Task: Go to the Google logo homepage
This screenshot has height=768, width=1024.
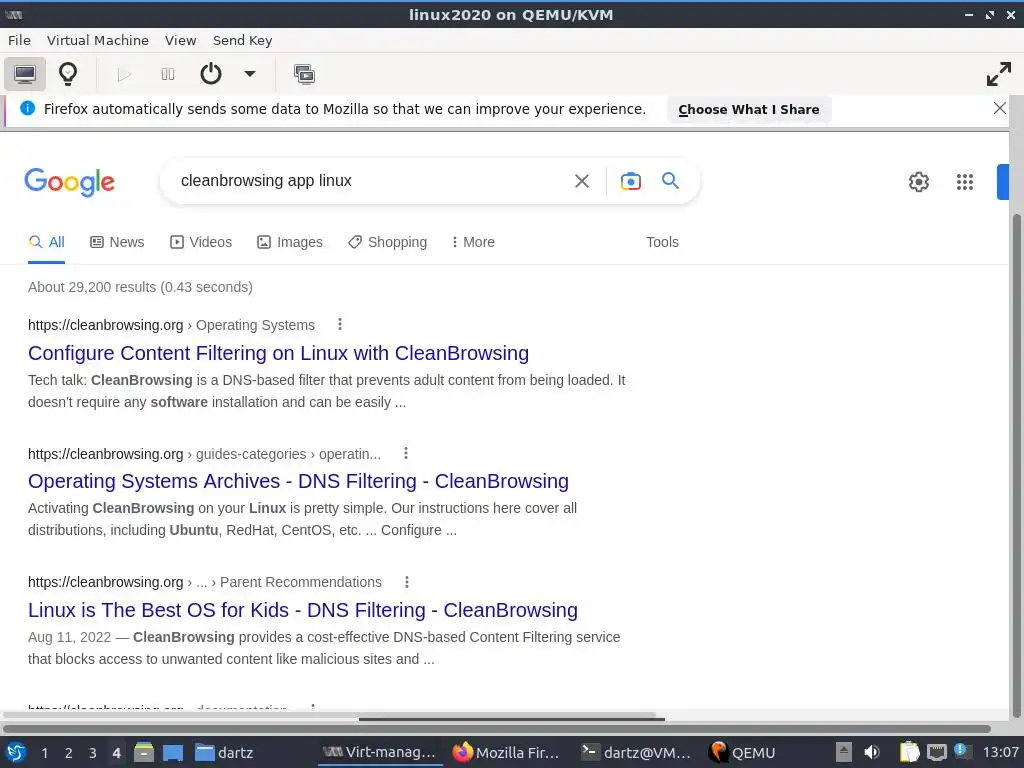Action: pyautogui.click(x=69, y=182)
